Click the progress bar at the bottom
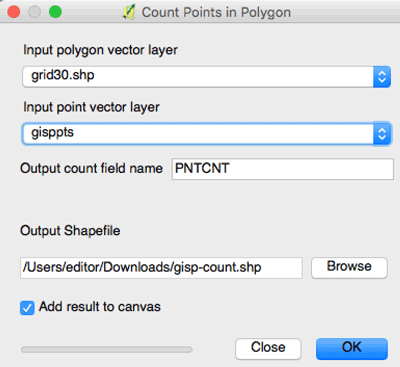The height and width of the screenshot is (367, 400). coord(107,349)
